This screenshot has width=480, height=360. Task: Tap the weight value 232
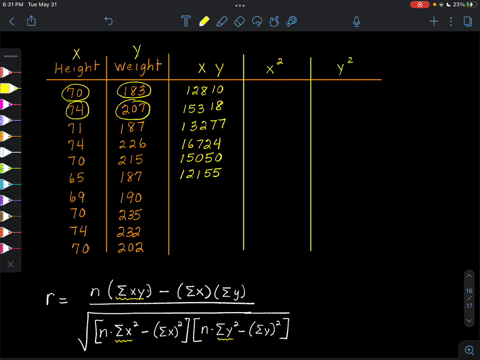click(x=129, y=232)
